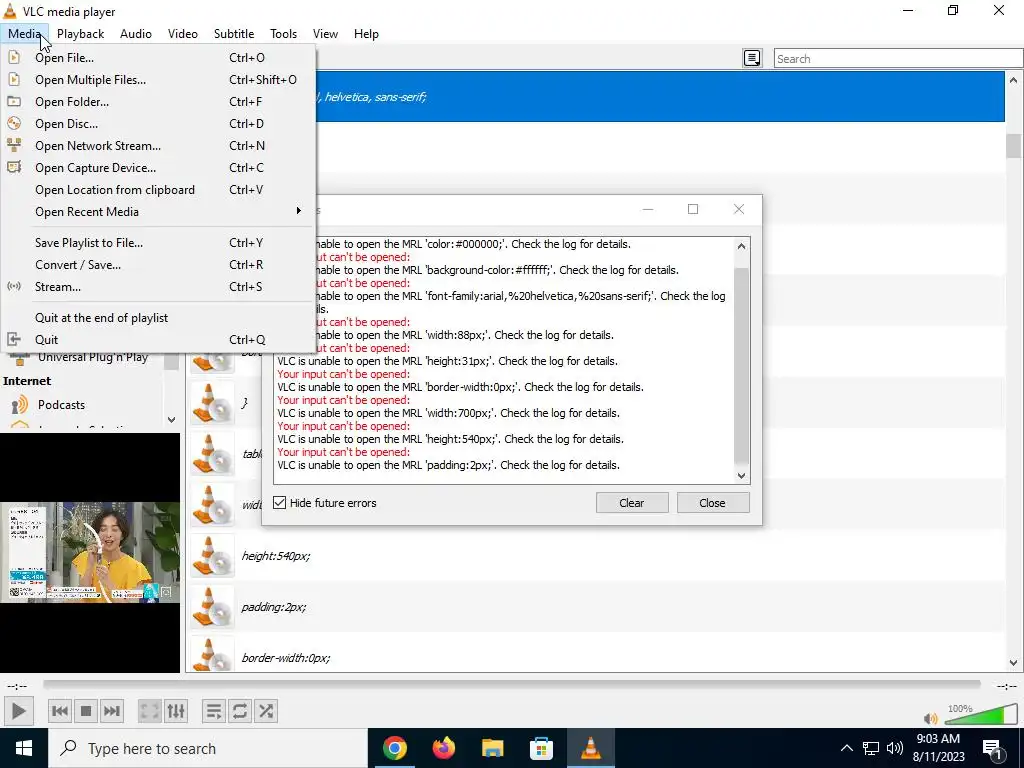Open the Playback menu

[x=80, y=34]
